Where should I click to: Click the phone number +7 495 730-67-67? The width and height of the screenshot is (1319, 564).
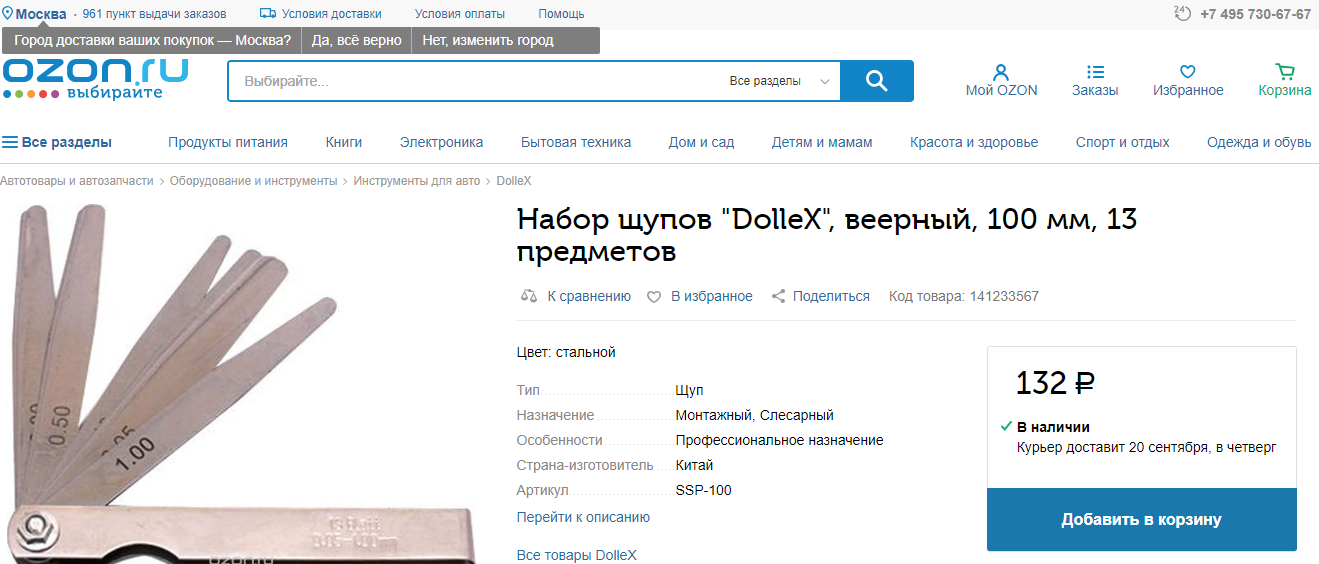tap(1255, 14)
